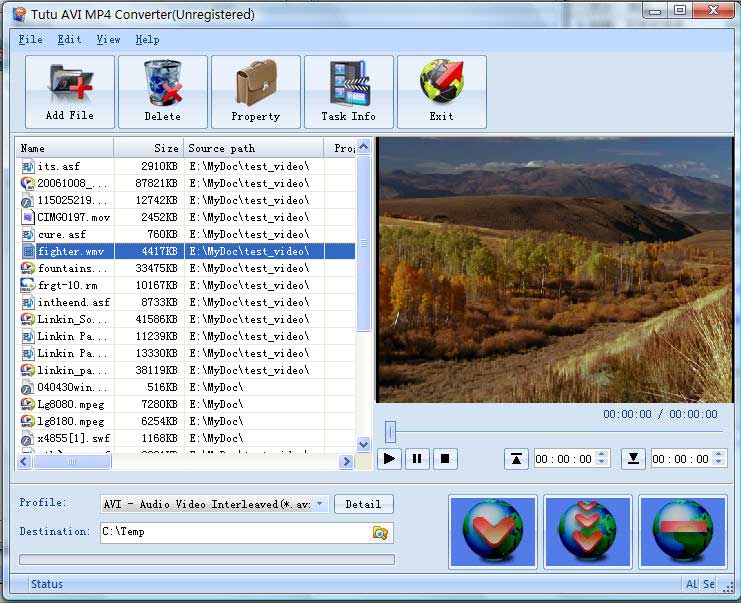741x603 pixels.
Task: Click the horizontal scrollbar left arrow
Action: pos(24,461)
